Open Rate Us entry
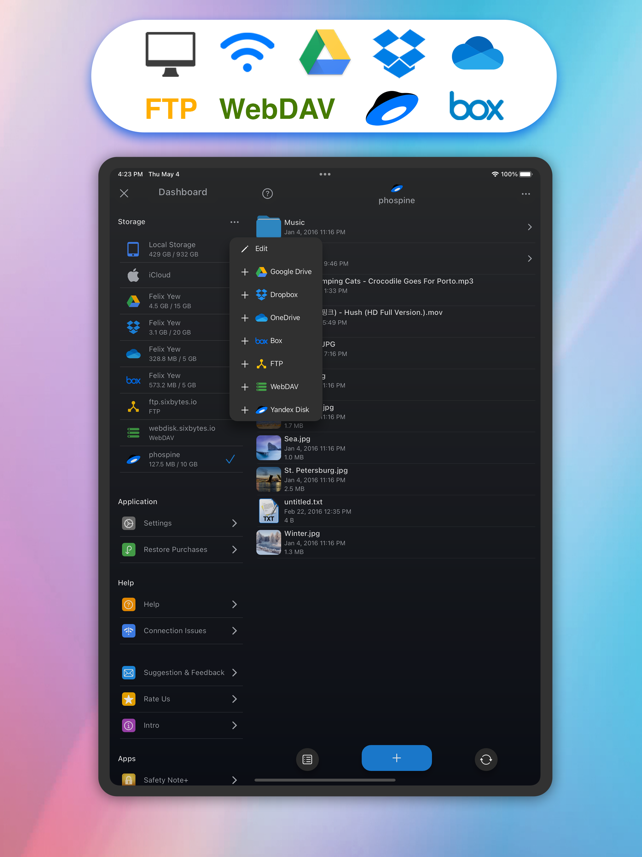 pos(181,699)
